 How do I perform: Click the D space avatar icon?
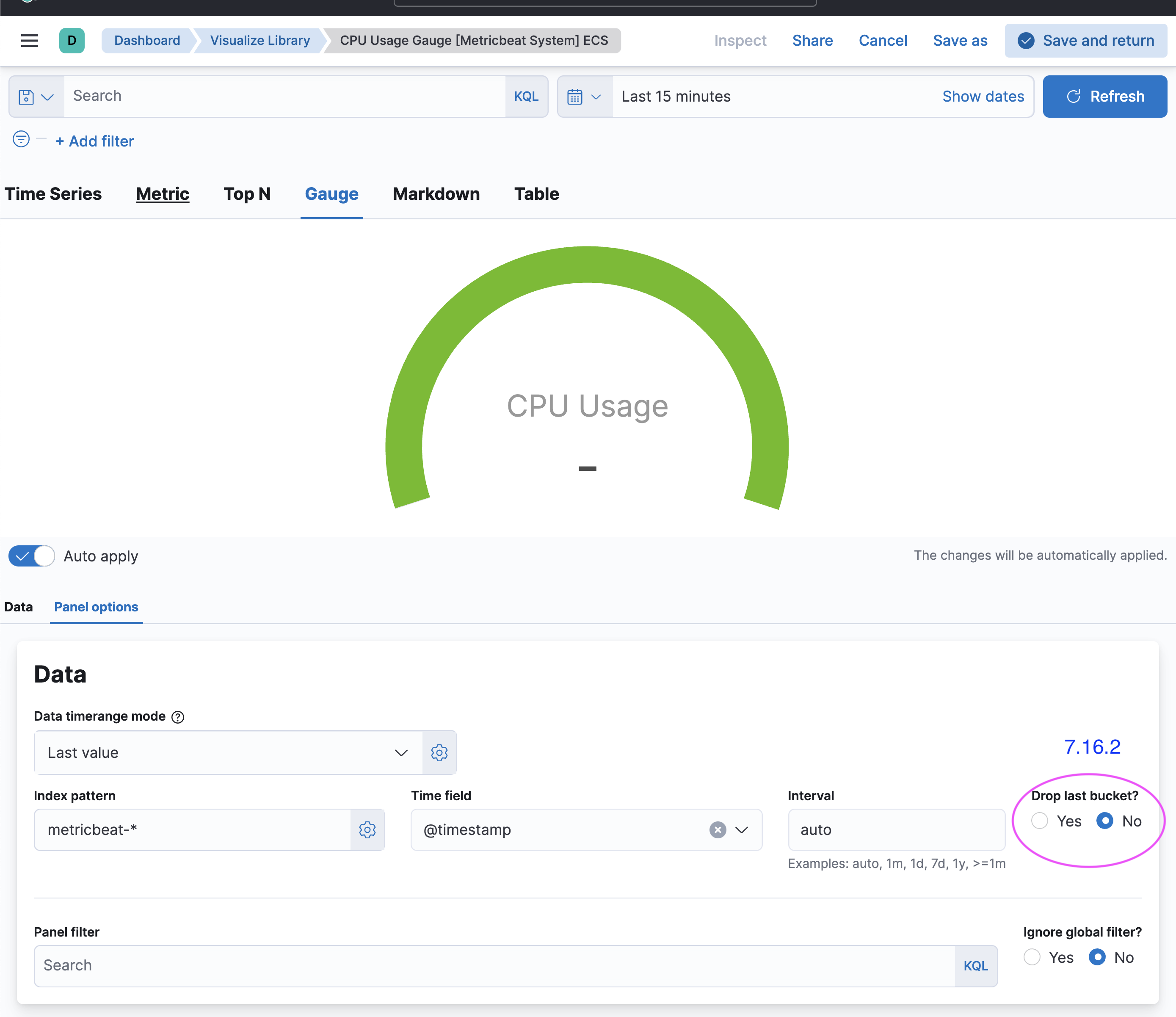tap(72, 40)
